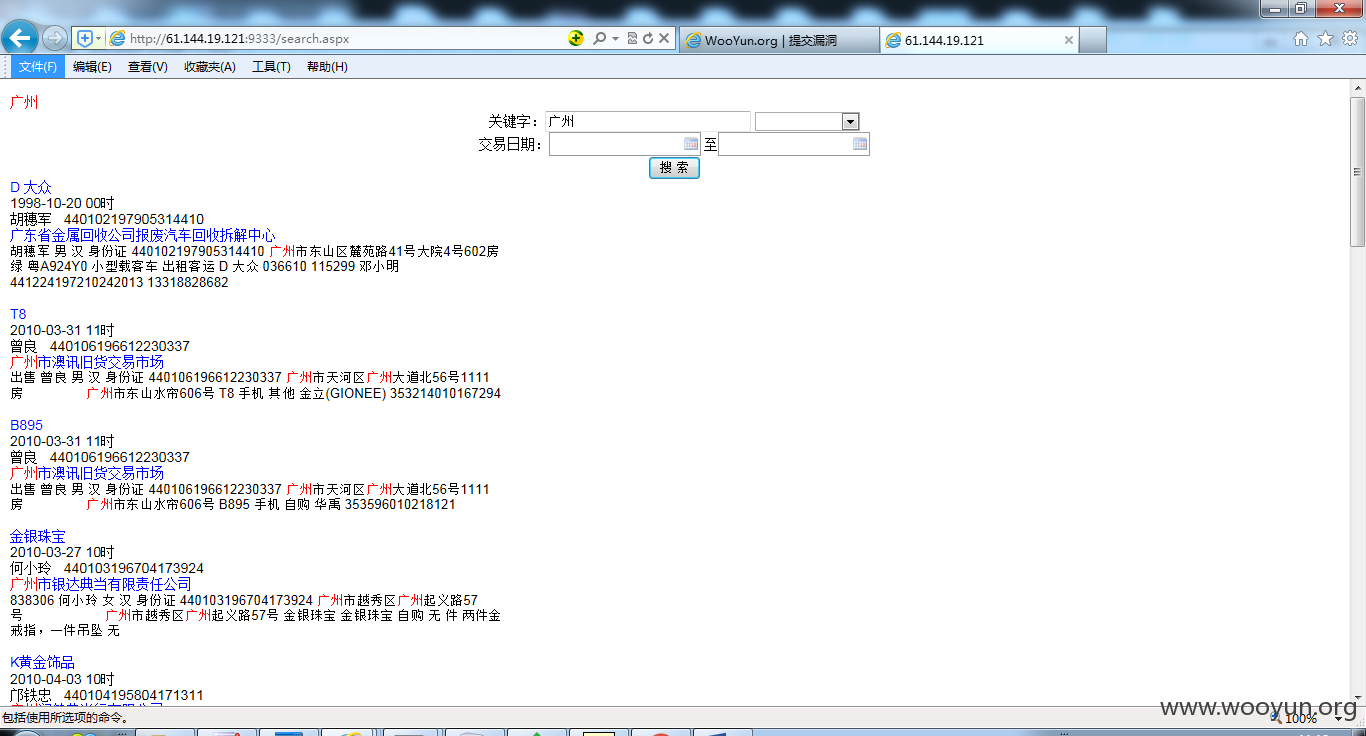This screenshot has width=1366, height=736.
Task: Click the date text 2010-03-27 10时
Action: pyautogui.click(x=62, y=552)
